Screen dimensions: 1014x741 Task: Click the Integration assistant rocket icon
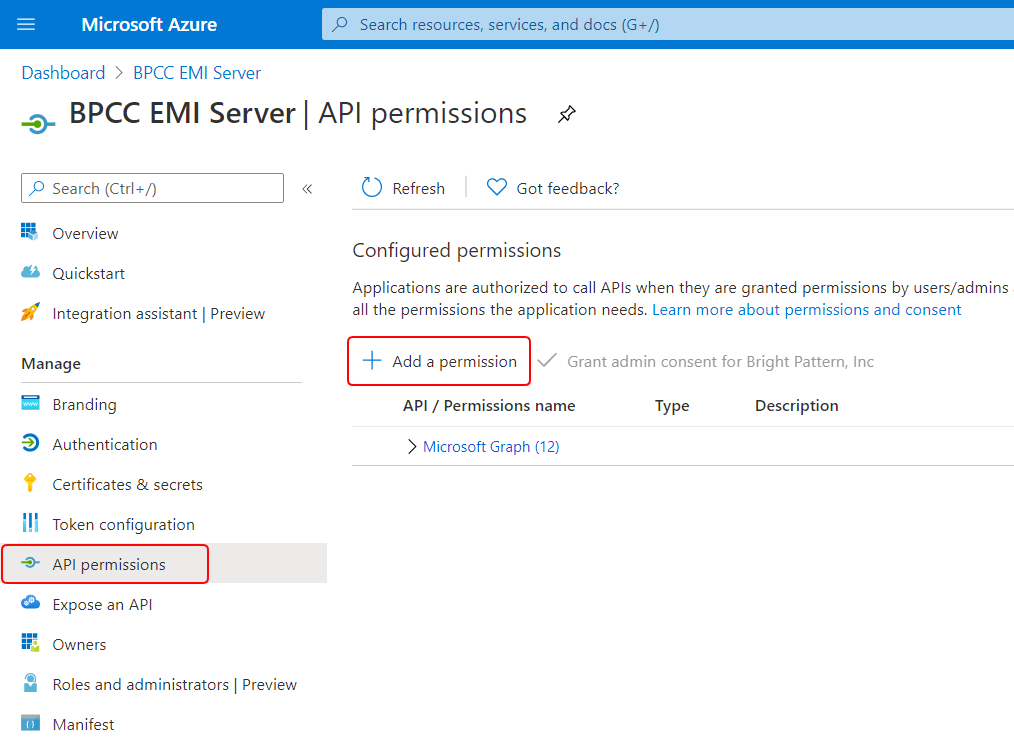click(30, 312)
